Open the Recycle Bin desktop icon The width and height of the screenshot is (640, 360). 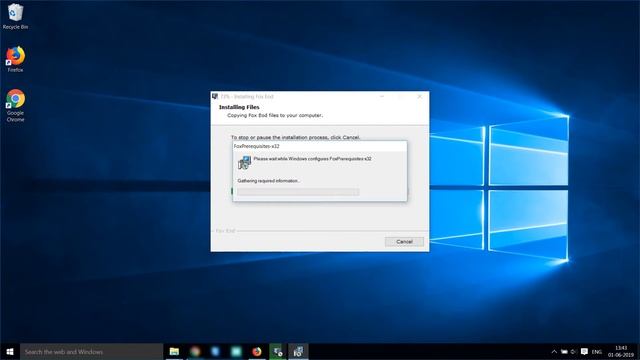pos(16,16)
